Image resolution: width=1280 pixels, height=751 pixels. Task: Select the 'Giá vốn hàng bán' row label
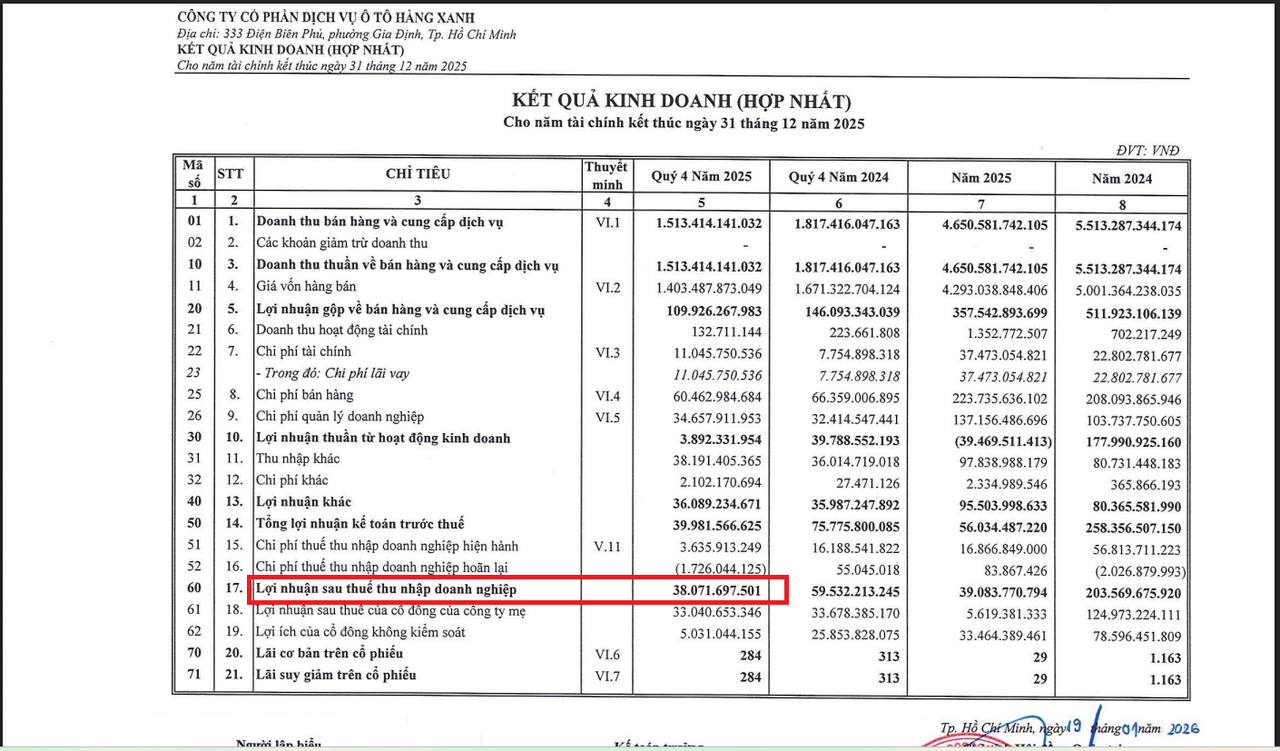tap(306, 287)
